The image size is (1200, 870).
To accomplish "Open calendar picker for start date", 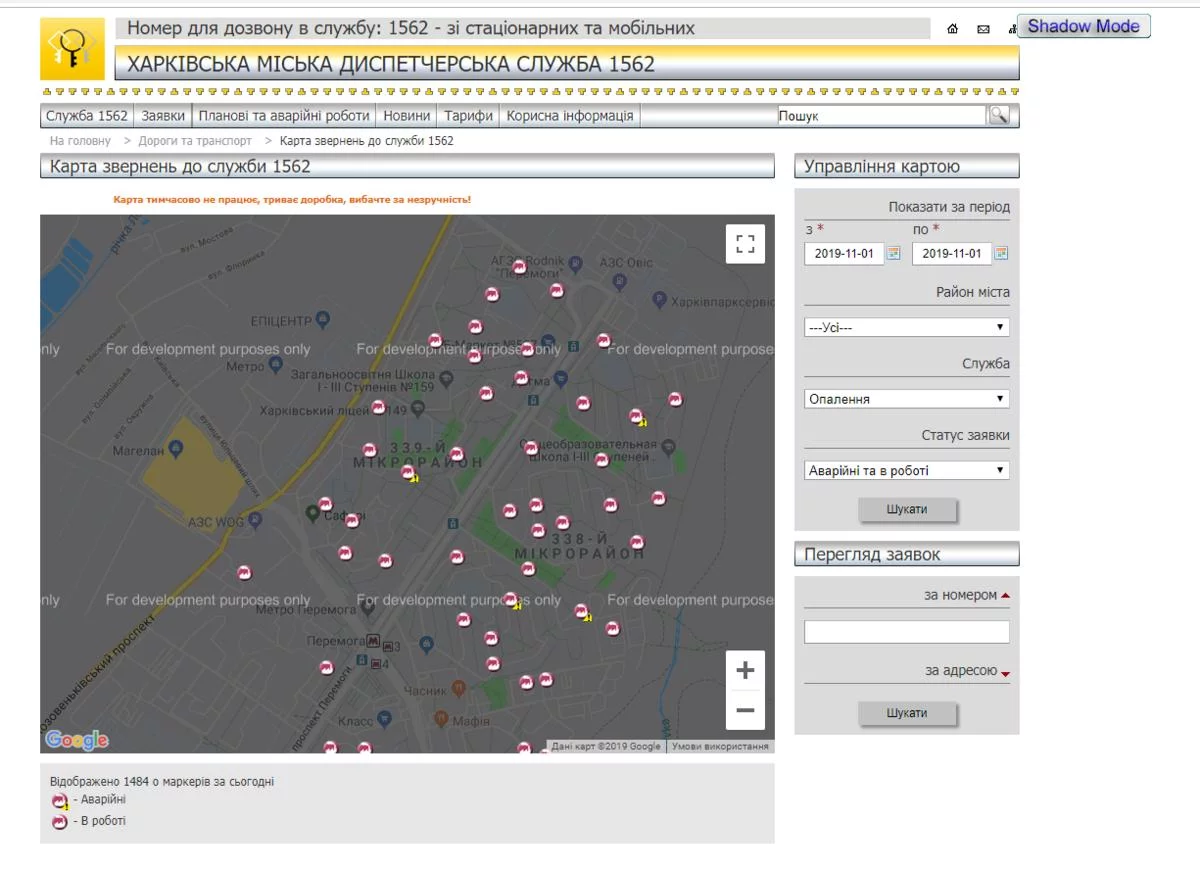I will 894,253.
